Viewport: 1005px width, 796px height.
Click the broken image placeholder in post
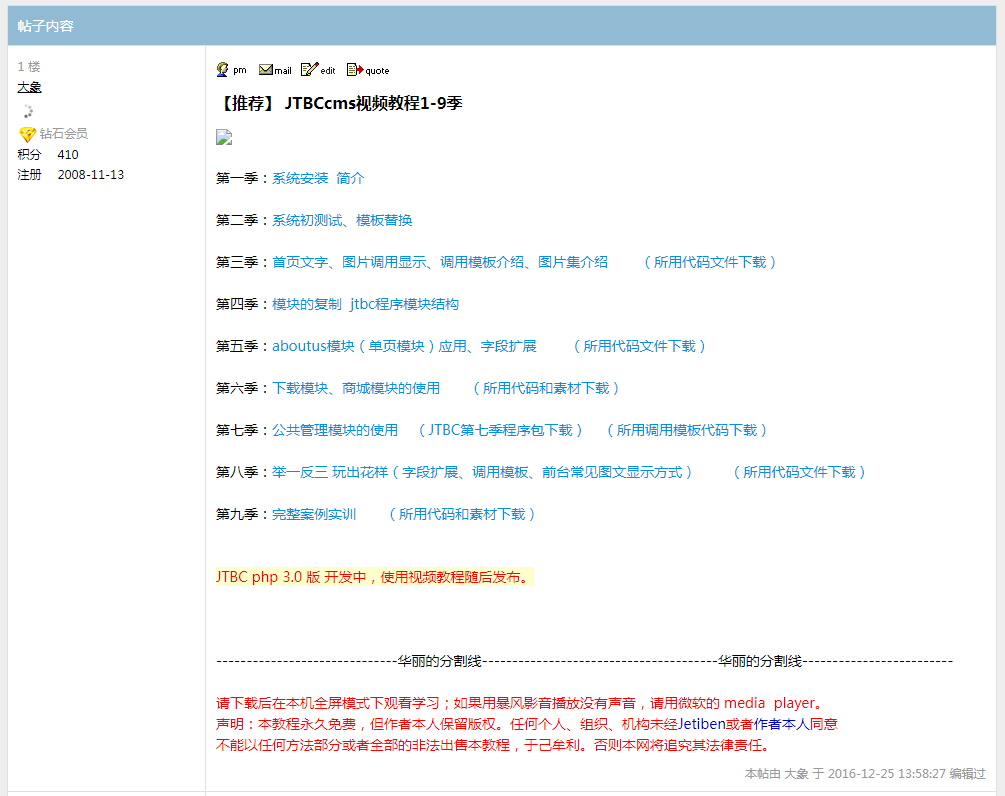pos(224,137)
